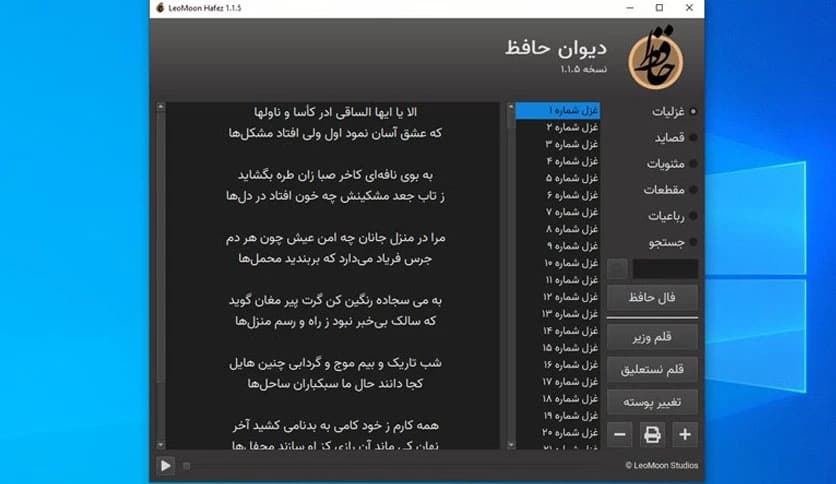Screen dimensions: 836x484
Task: Click the app icon in title bar
Action: [160, 8]
